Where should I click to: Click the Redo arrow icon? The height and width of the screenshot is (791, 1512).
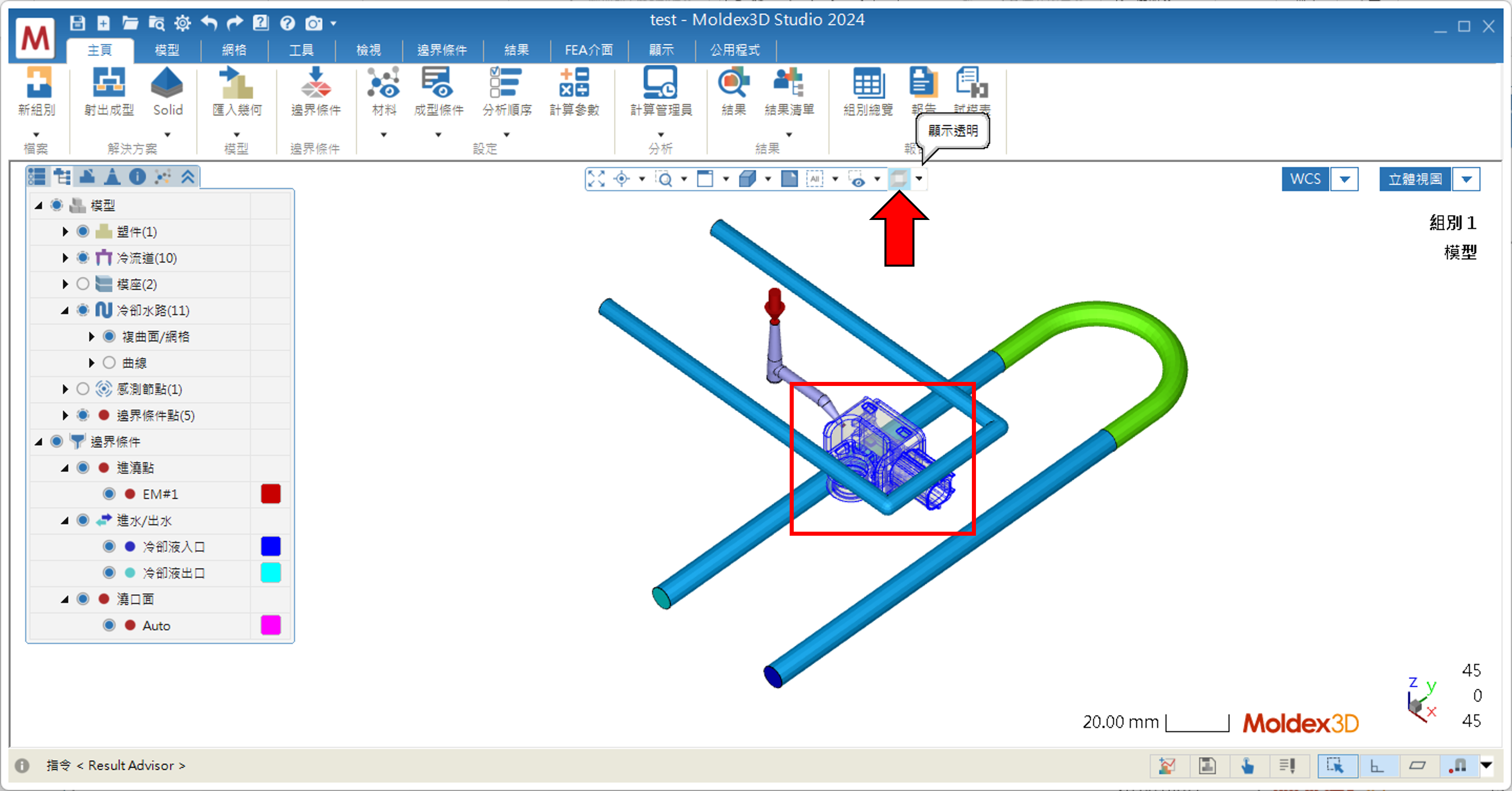[235, 23]
